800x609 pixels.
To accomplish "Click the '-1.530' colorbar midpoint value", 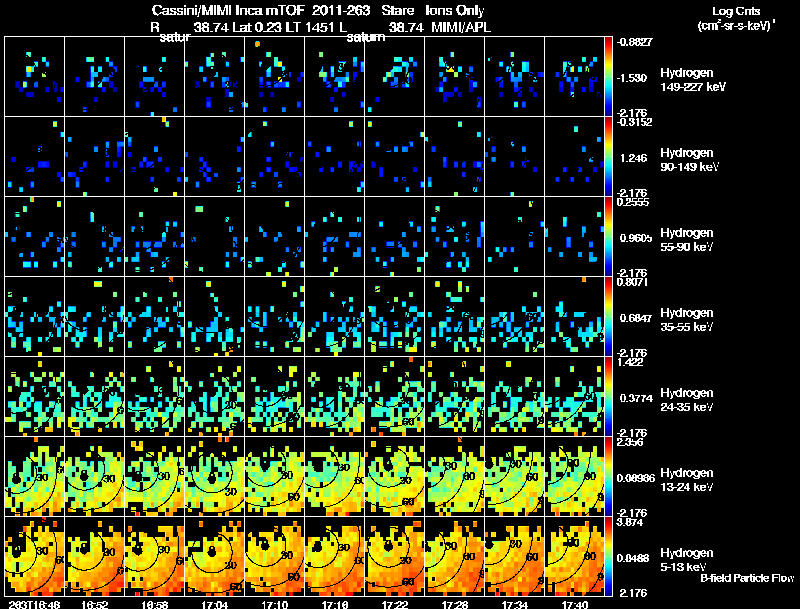I will coord(633,78).
